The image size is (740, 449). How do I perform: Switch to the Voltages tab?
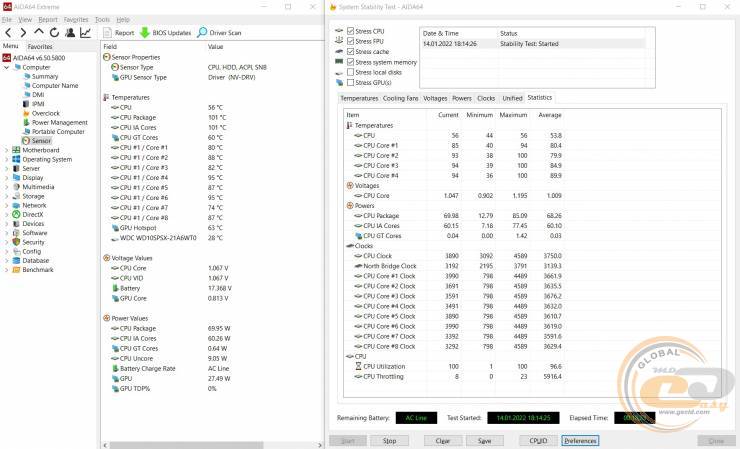point(435,98)
